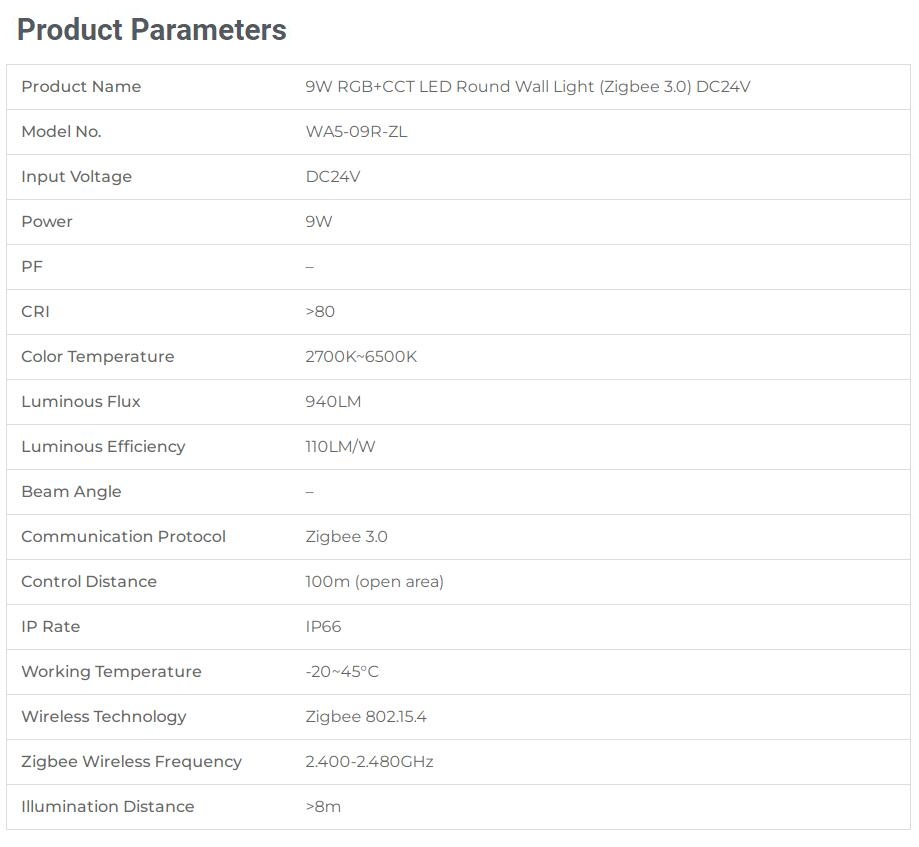Click the Beam Angle row label
This screenshot has height=847, width=919.
(x=72, y=492)
